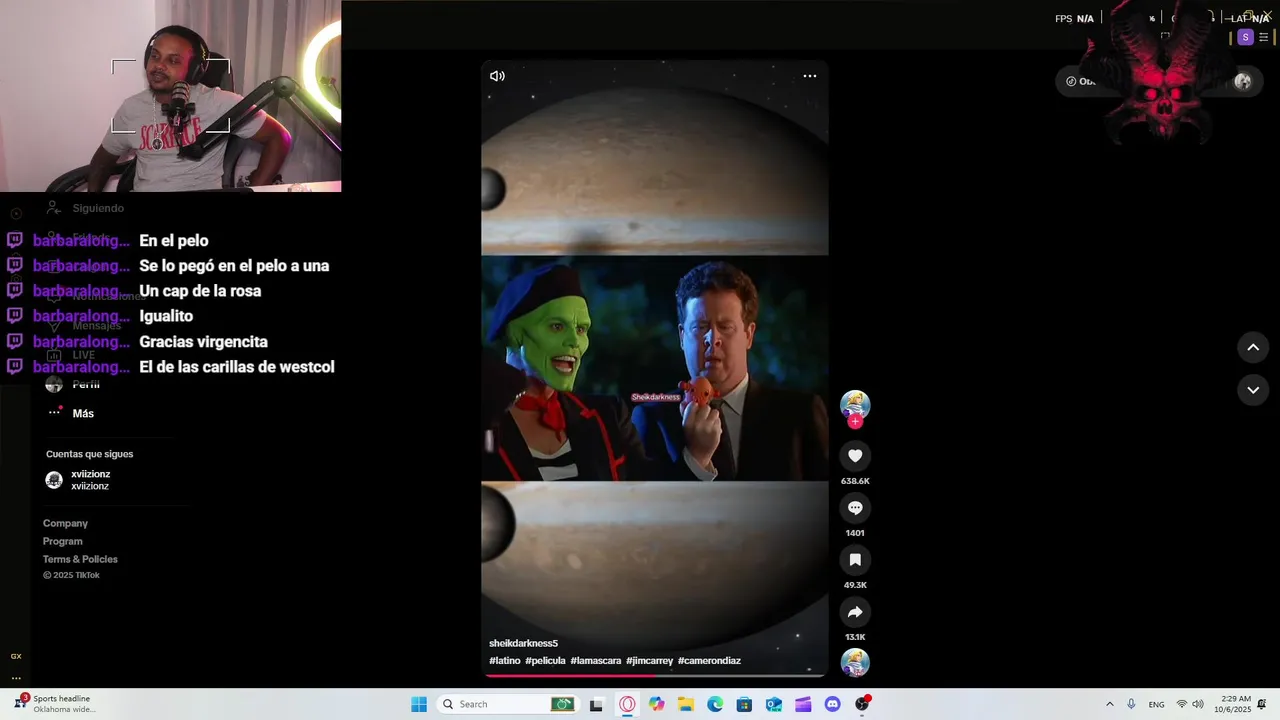Viewport: 1280px width, 720px height.
Task: Open the clock showing 2:29 AM
Action: [x=1232, y=704]
